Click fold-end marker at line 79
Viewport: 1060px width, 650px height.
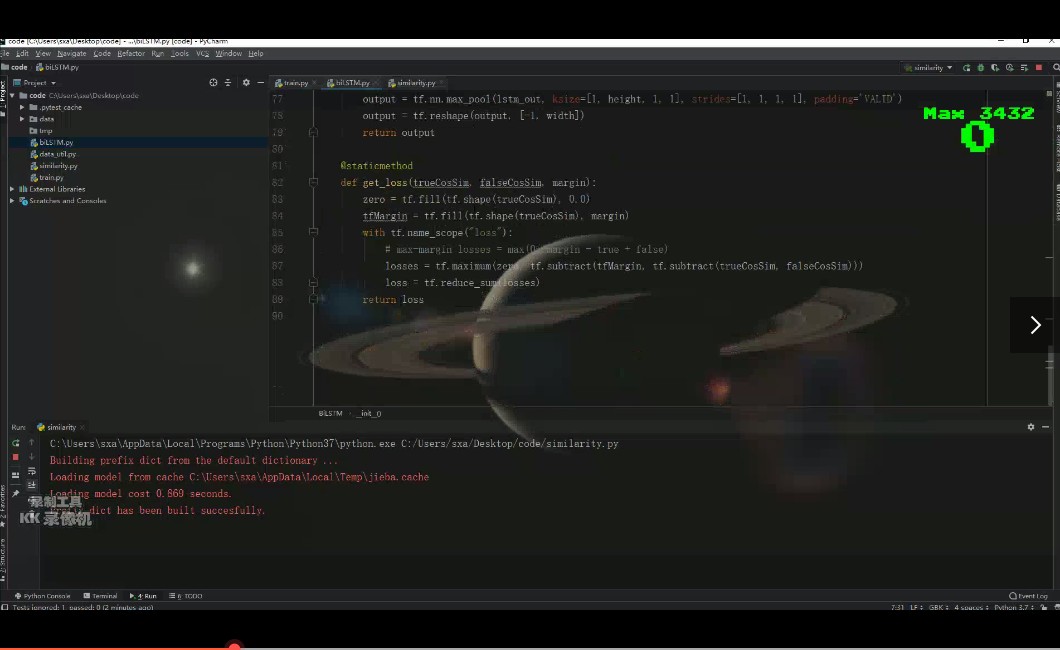(x=313, y=132)
